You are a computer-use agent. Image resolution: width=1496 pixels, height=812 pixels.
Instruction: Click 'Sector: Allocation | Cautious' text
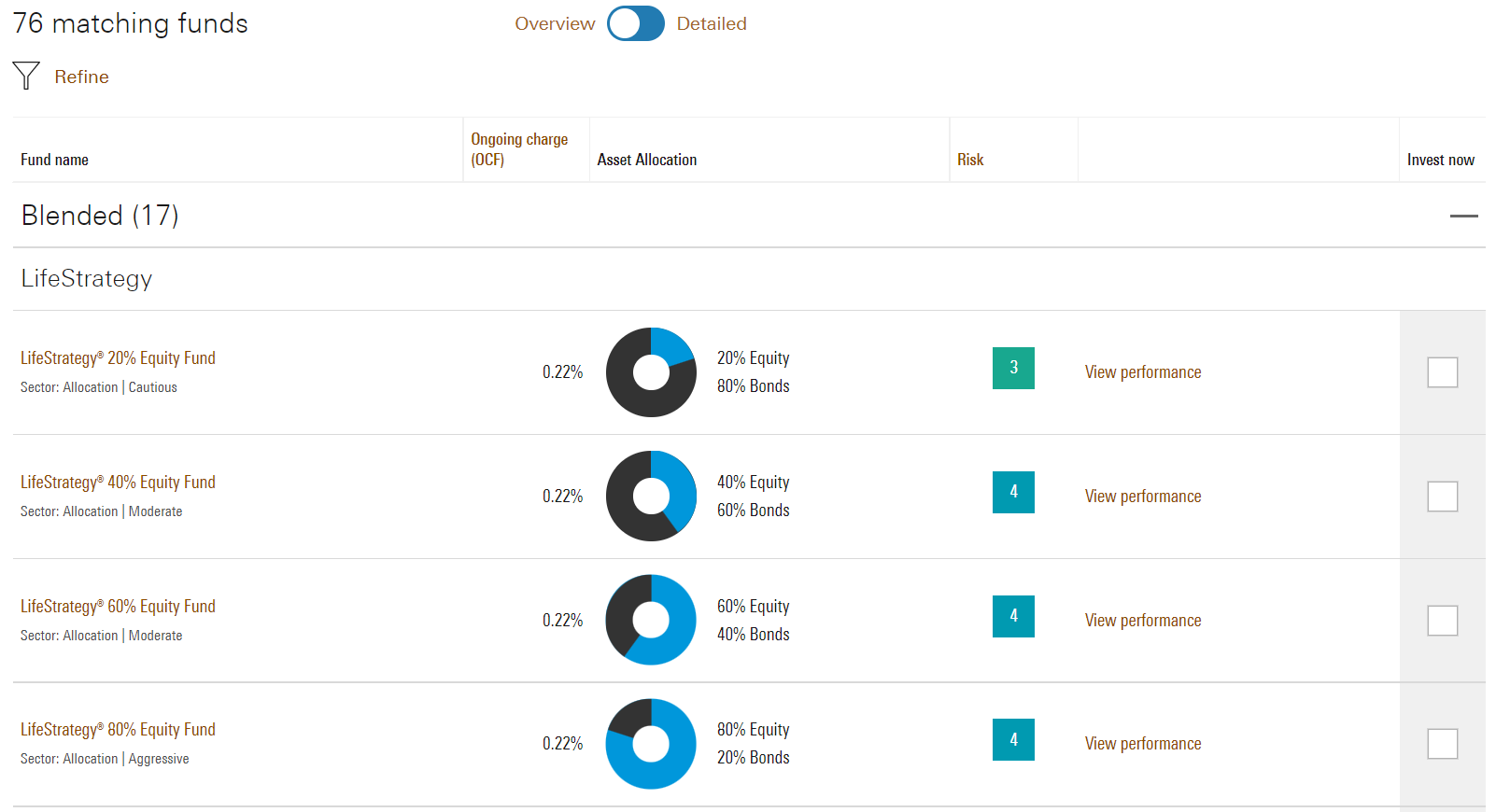[x=99, y=387]
